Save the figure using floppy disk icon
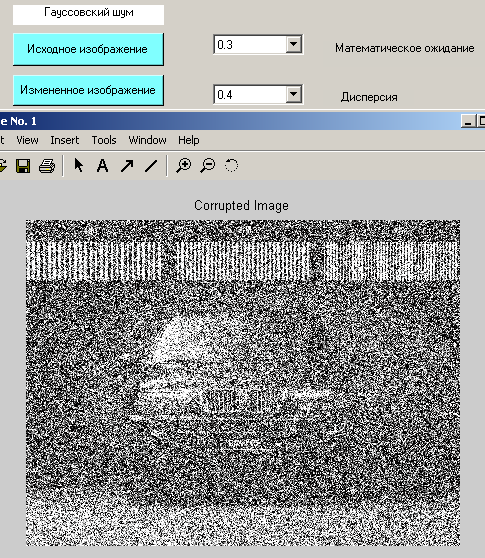Image resolution: width=485 pixels, height=558 pixels. pyautogui.click(x=23, y=166)
